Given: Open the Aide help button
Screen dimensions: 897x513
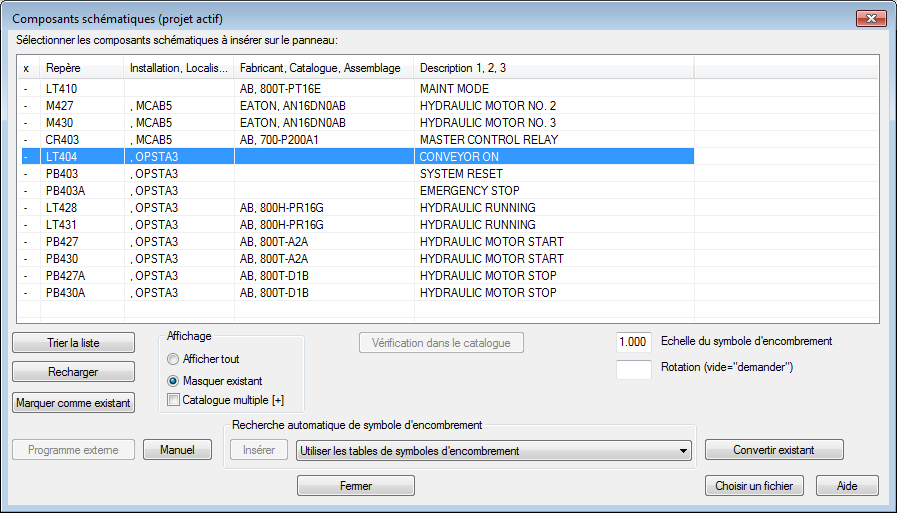Looking at the screenshot, I should [847, 486].
